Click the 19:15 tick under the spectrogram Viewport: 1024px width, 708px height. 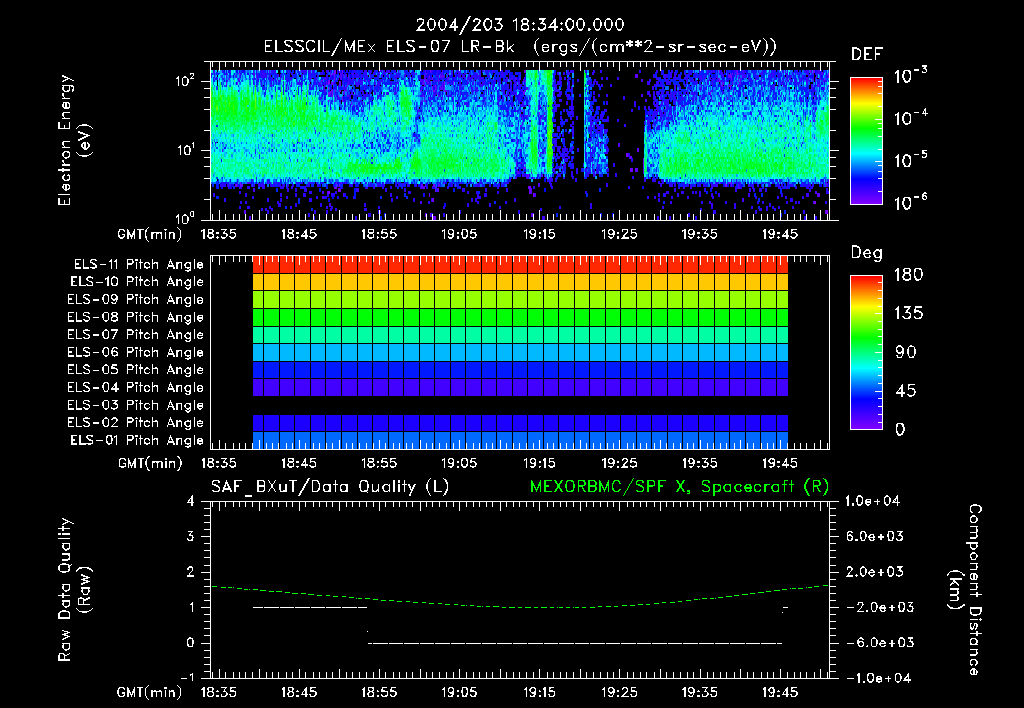point(539,234)
